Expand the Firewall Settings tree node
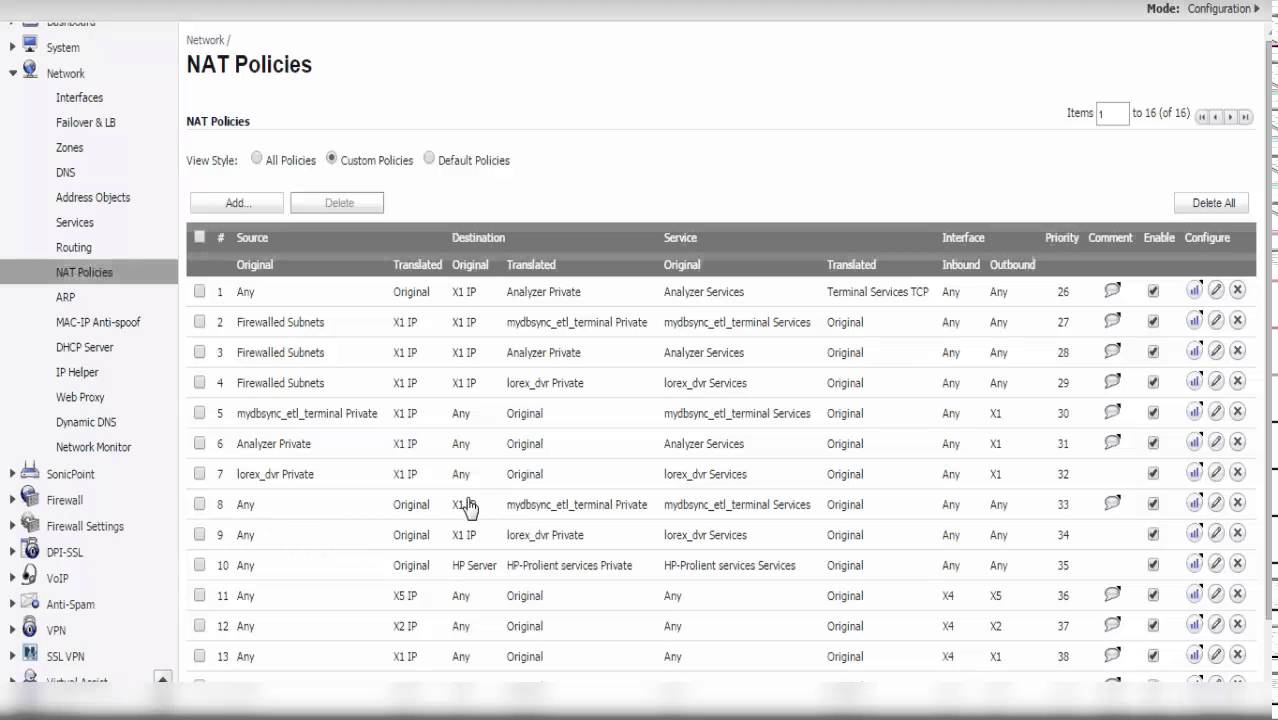The image size is (1278, 720). click(x=13, y=526)
